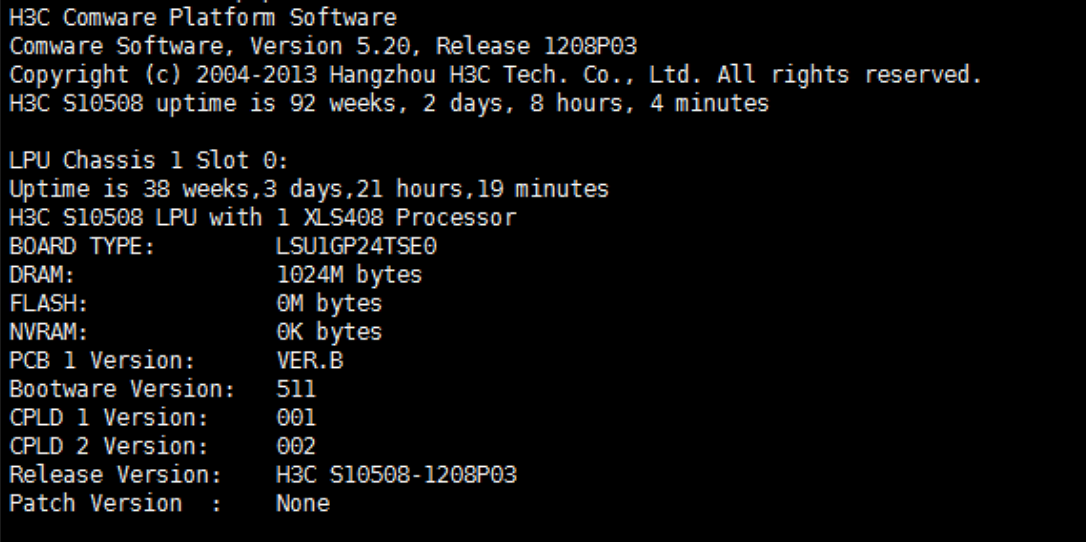Click the 'CPLD 1 Version:' label

(109, 417)
